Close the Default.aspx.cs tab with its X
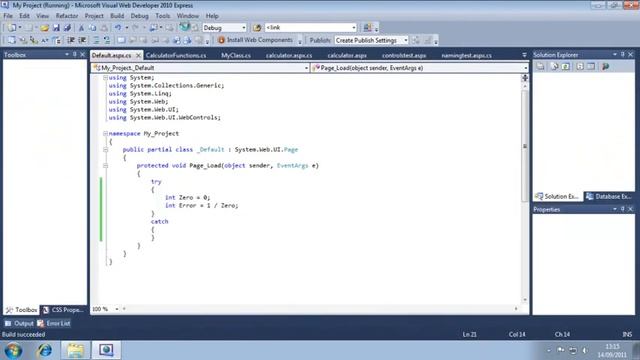 point(138,55)
